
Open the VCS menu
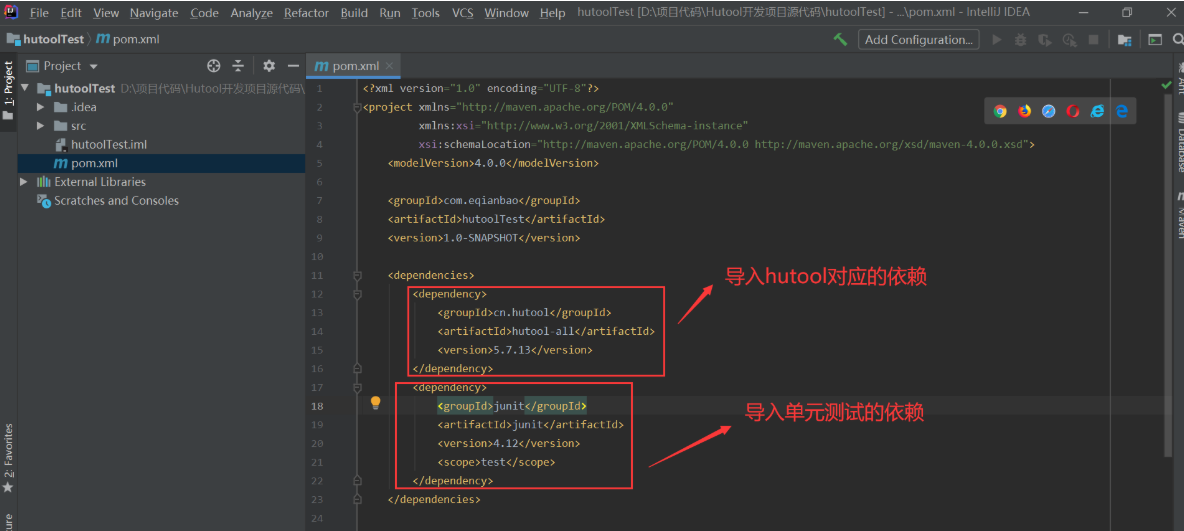click(463, 13)
